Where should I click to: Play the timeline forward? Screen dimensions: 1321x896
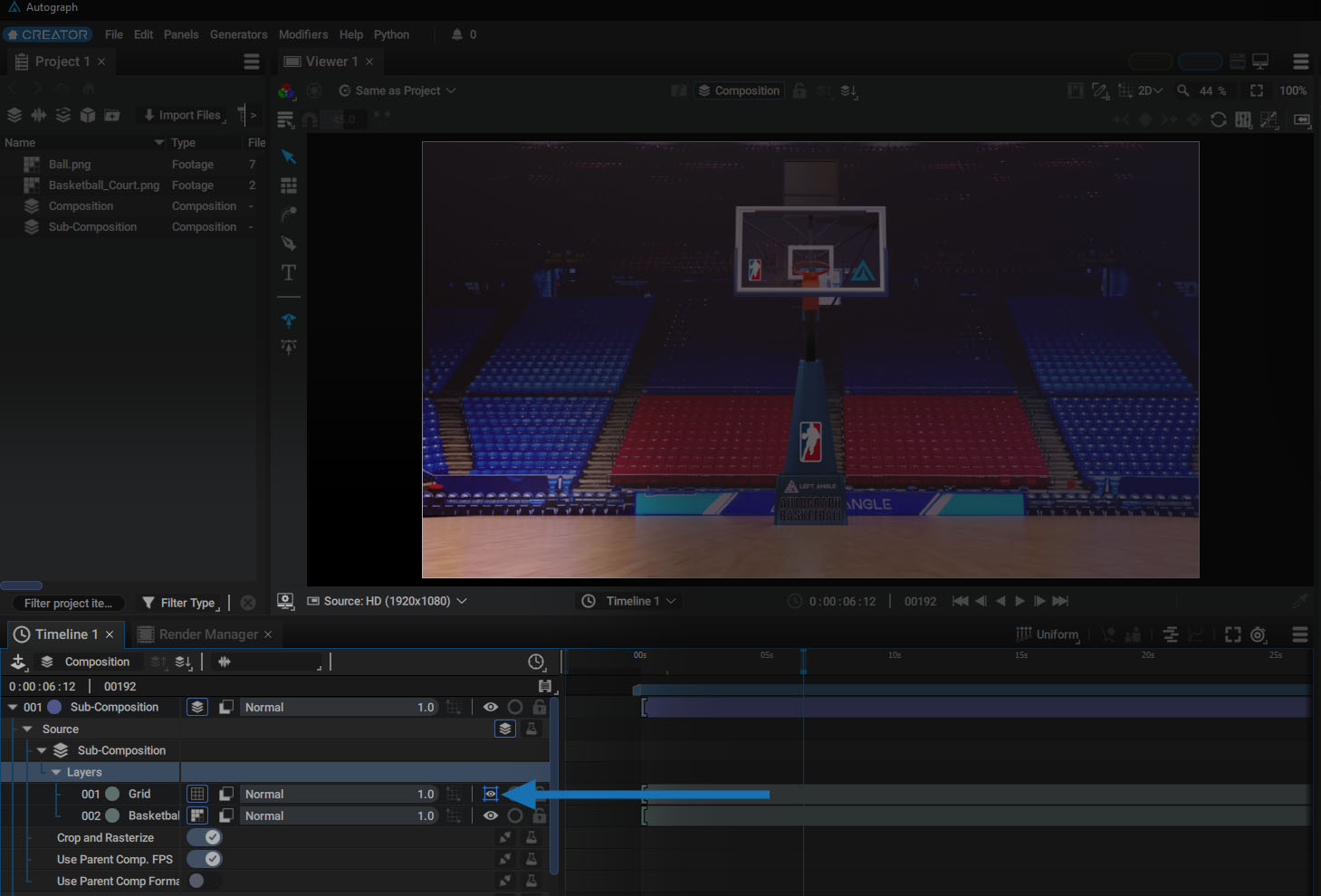[x=1020, y=601]
